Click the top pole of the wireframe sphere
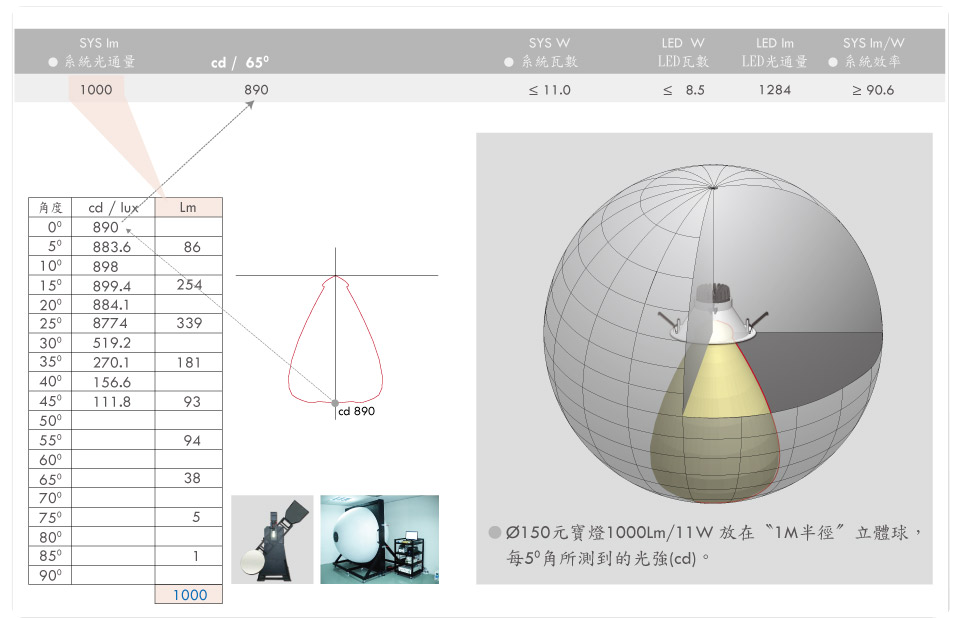This screenshot has height=625, width=960. pyautogui.click(x=712, y=187)
